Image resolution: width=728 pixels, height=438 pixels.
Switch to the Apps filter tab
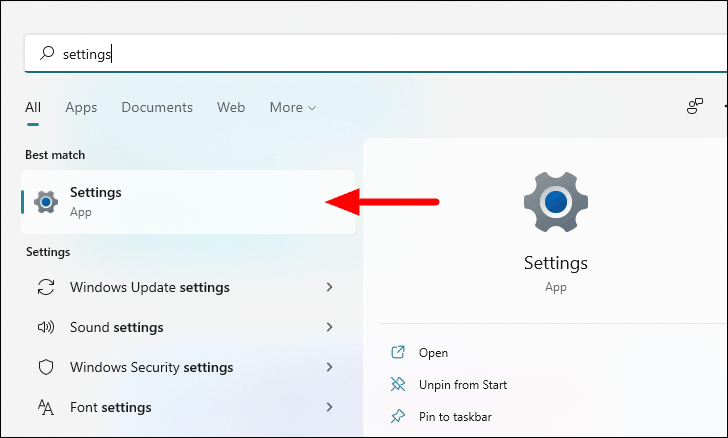[x=81, y=107]
